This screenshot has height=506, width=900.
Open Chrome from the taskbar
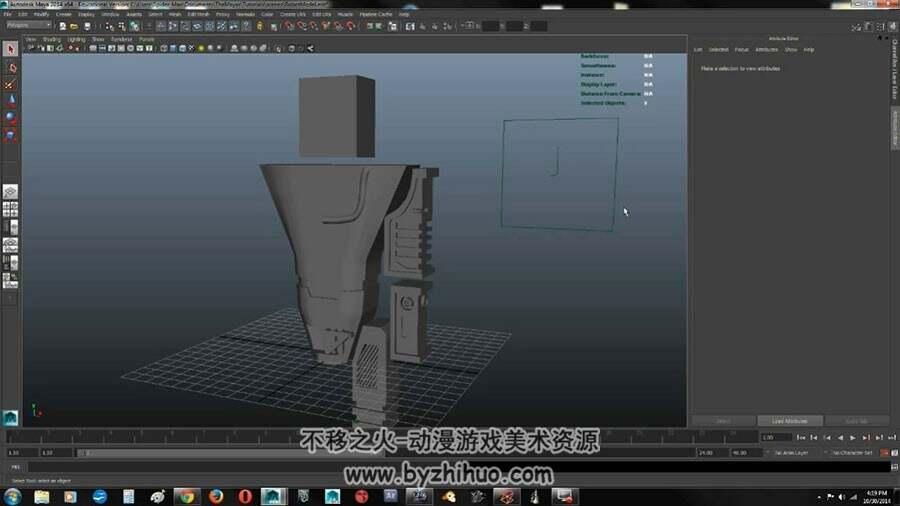pos(187,496)
